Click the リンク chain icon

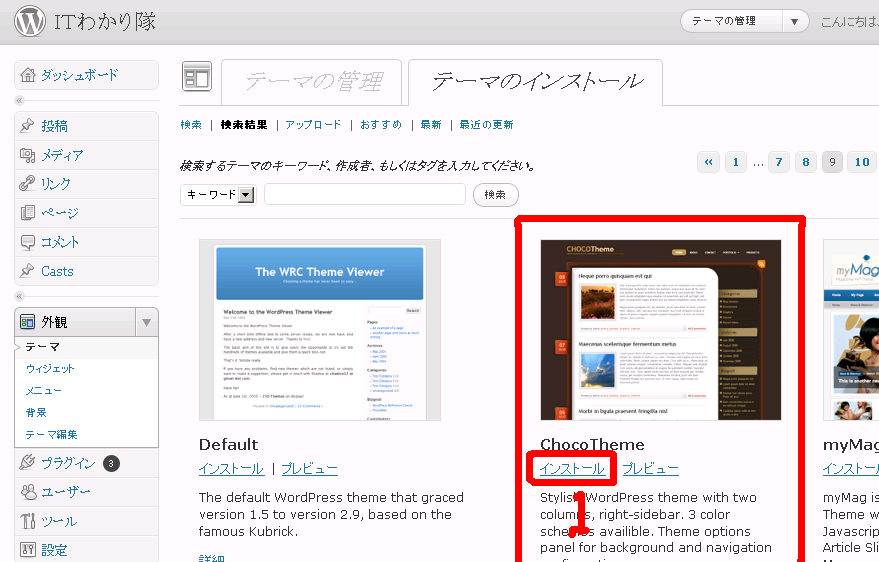click(27, 184)
